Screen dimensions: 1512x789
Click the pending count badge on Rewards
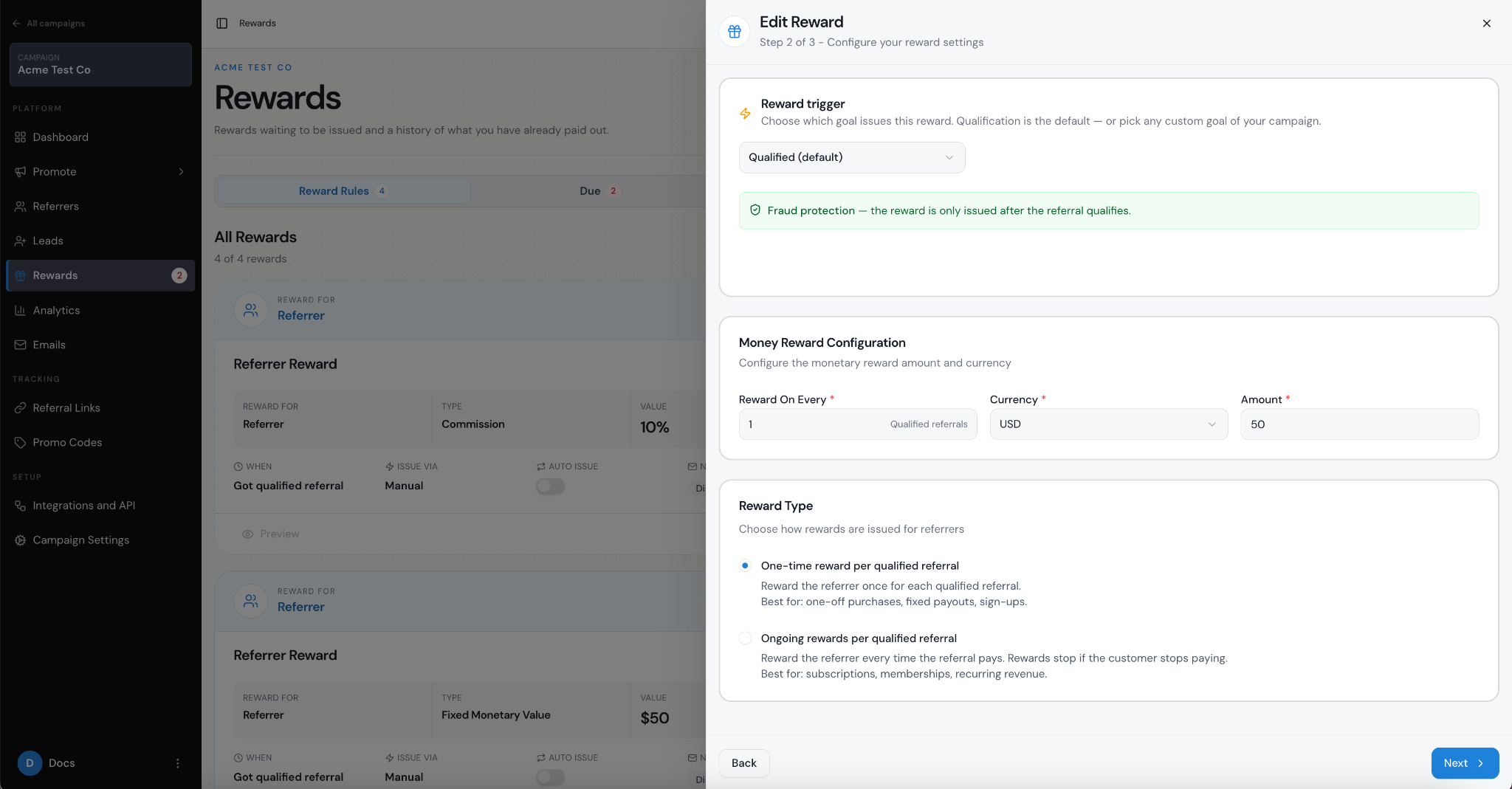point(179,275)
